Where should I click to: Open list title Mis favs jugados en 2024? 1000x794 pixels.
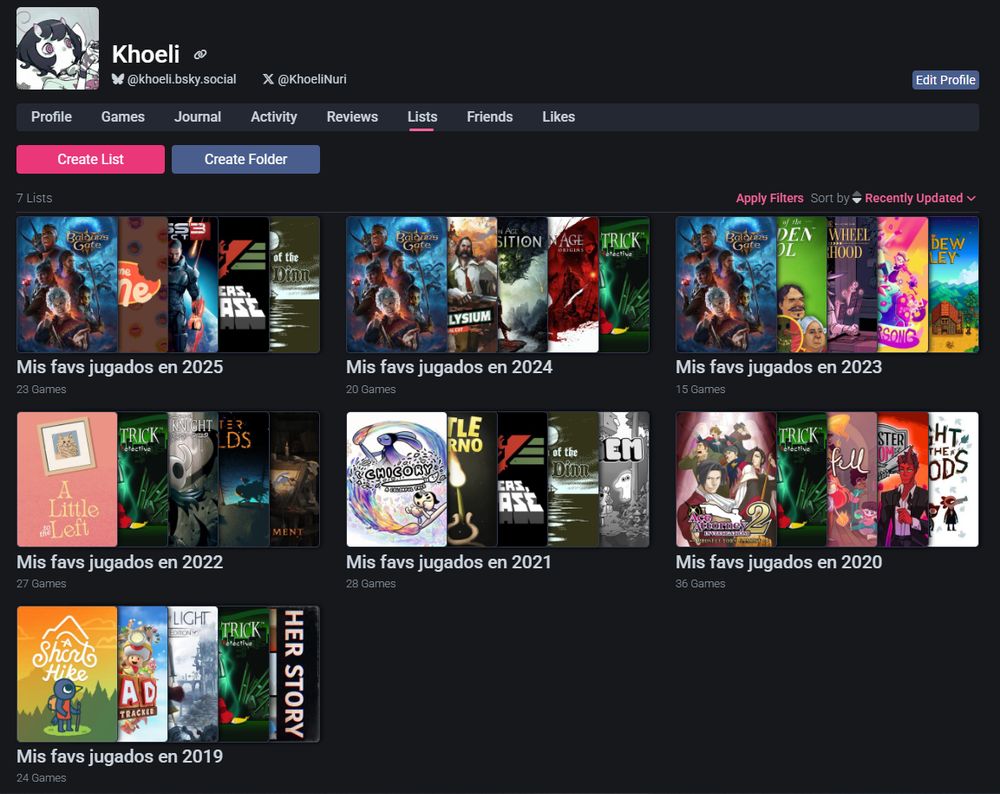449,367
